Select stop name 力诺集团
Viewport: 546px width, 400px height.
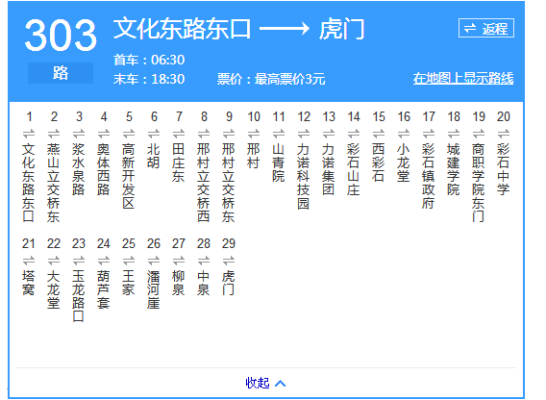328,169
